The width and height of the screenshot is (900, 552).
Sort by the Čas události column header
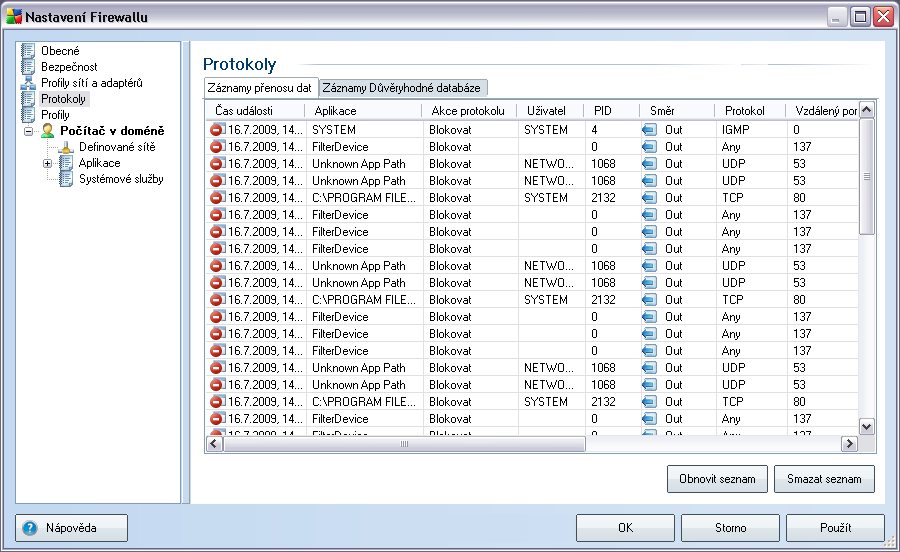coord(255,111)
